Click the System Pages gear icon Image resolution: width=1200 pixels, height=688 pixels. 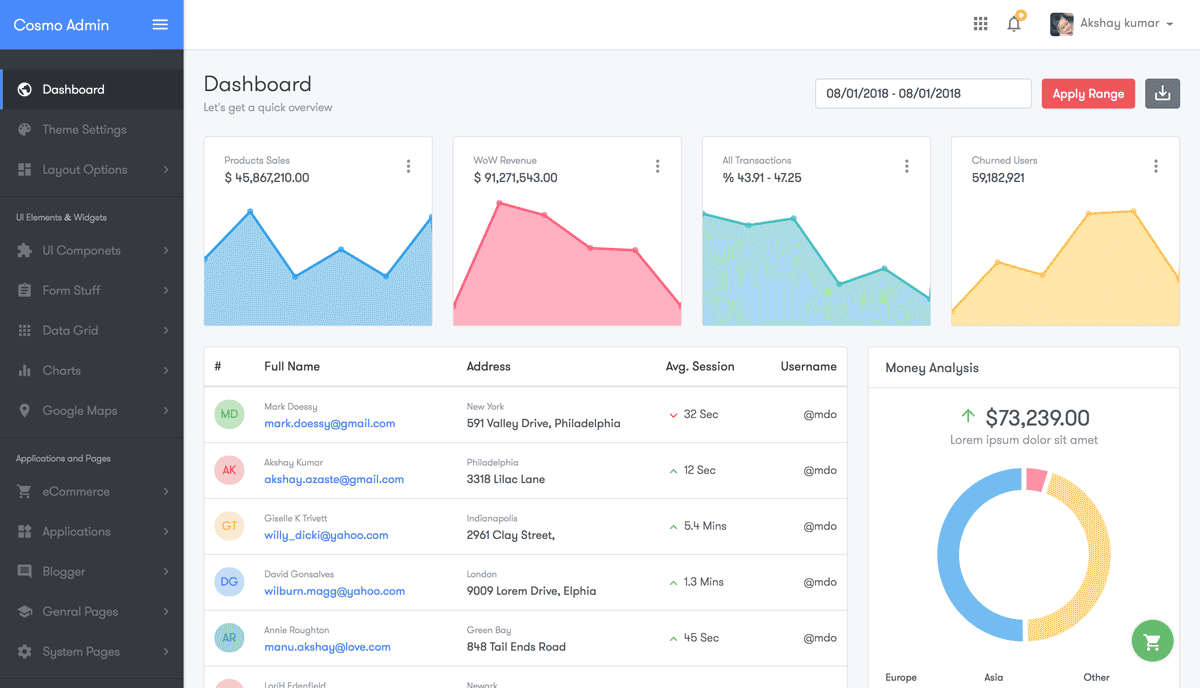[24, 652]
